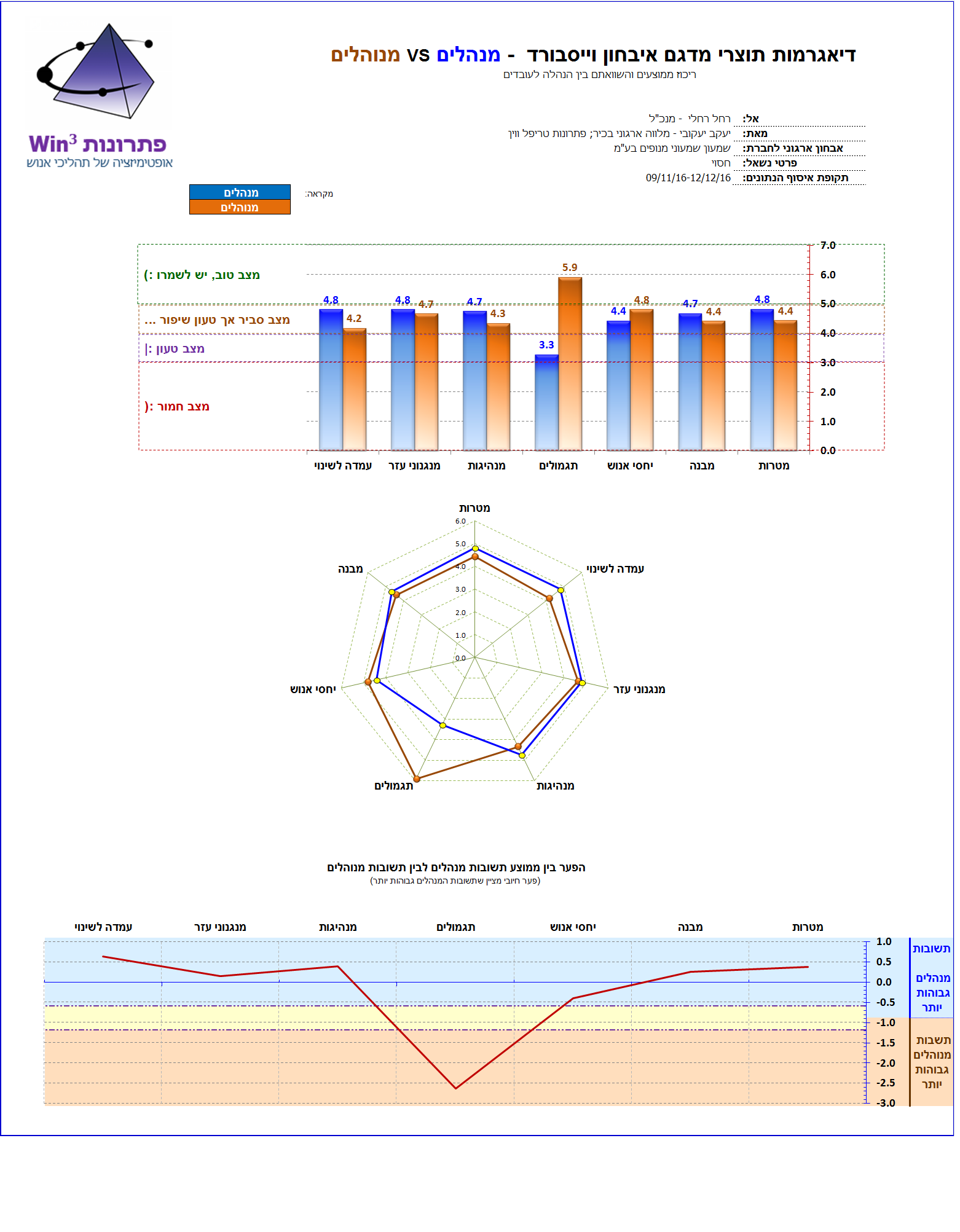
Task: Select the value חסוי
Action: pyautogui.click(x=721, y=163)
